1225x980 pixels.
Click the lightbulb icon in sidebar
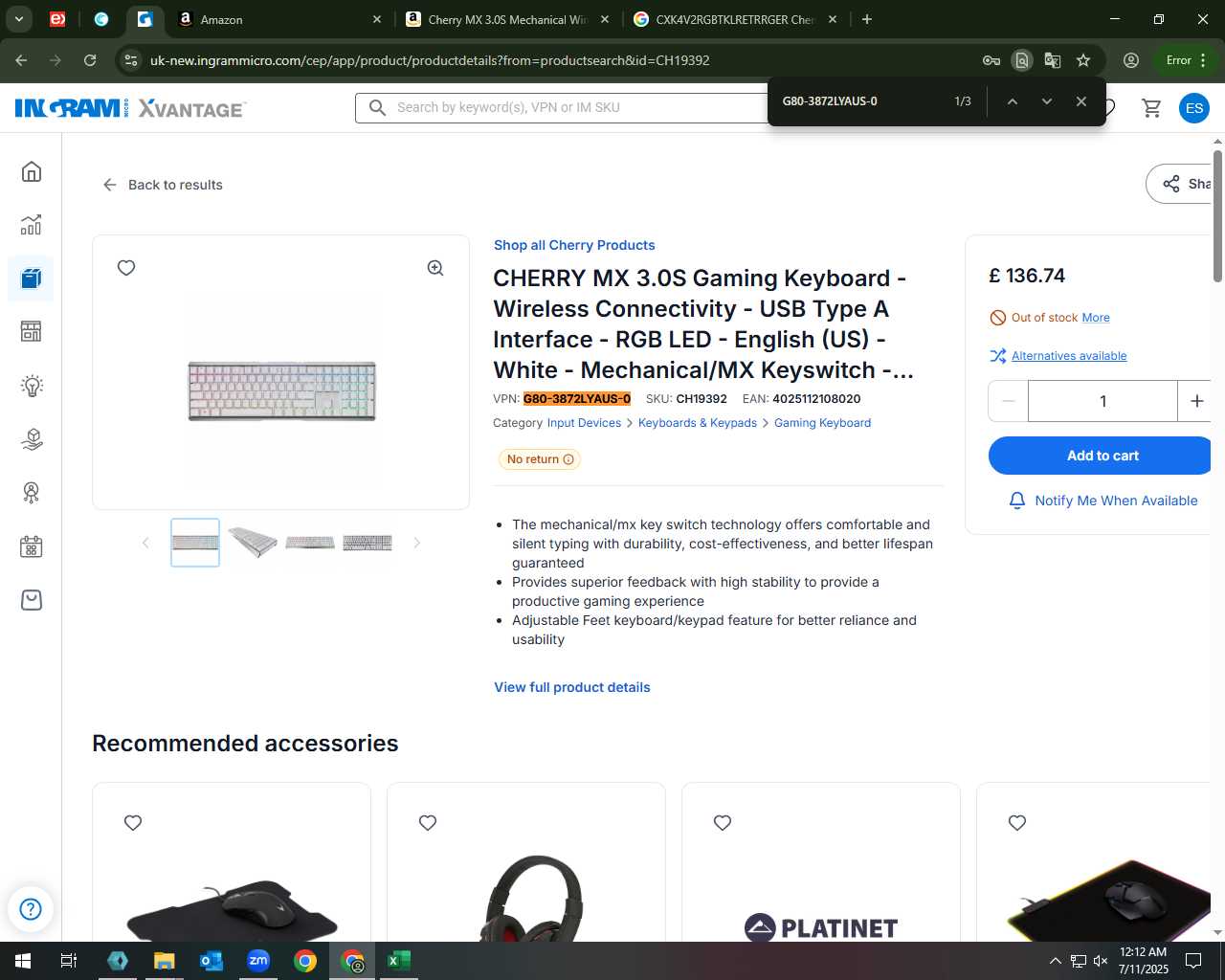pos(32,386)
